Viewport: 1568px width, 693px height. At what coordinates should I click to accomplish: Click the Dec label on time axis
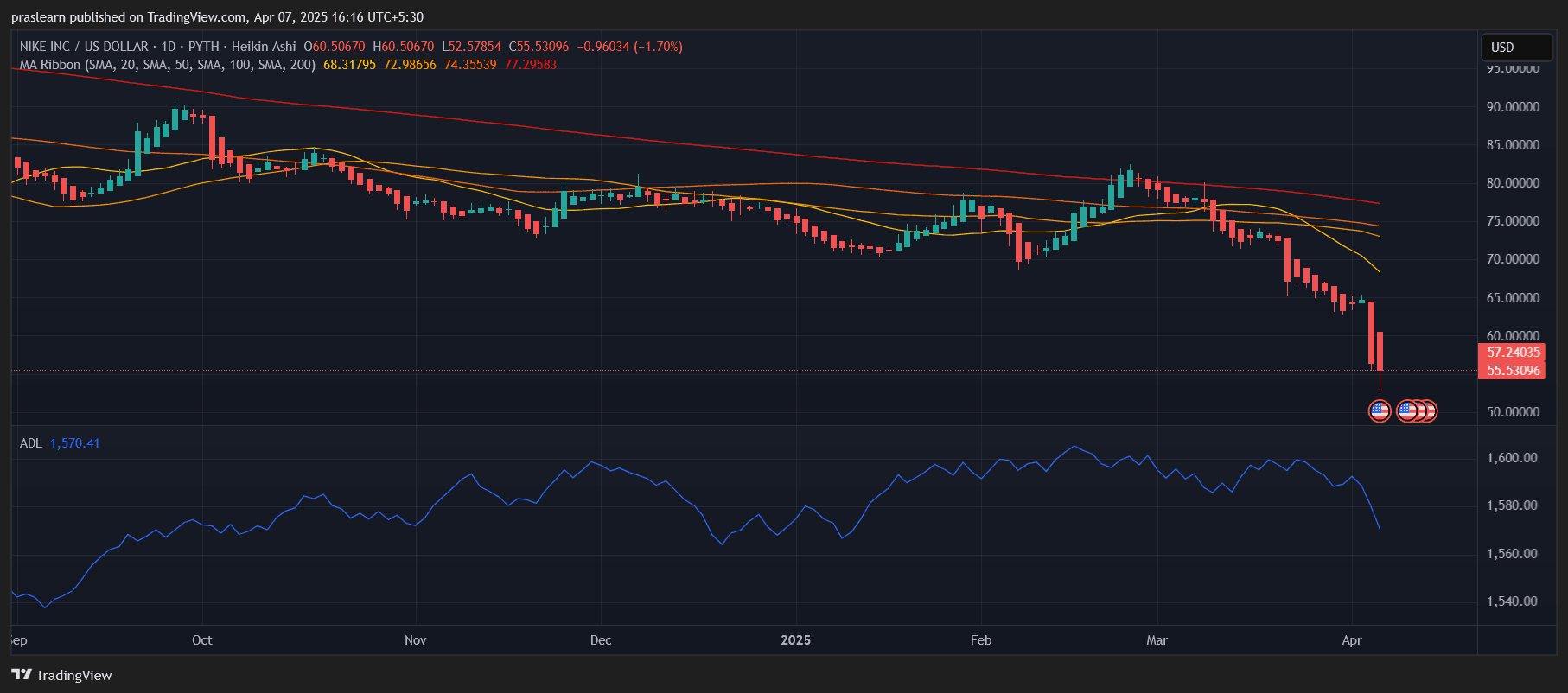pos(601,640)
